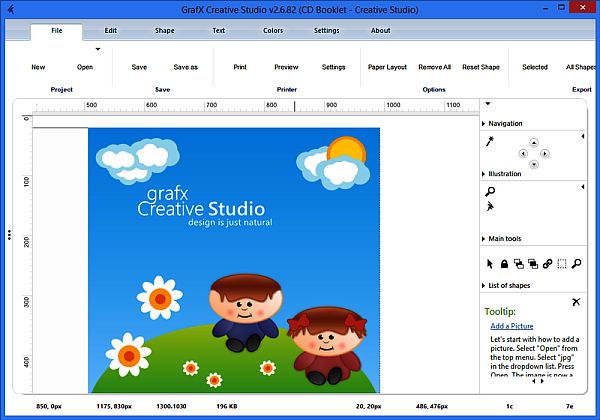This screenshot has height=420, width=600.
Task: Expand the List of shapes section
Action: coord(484,285)
